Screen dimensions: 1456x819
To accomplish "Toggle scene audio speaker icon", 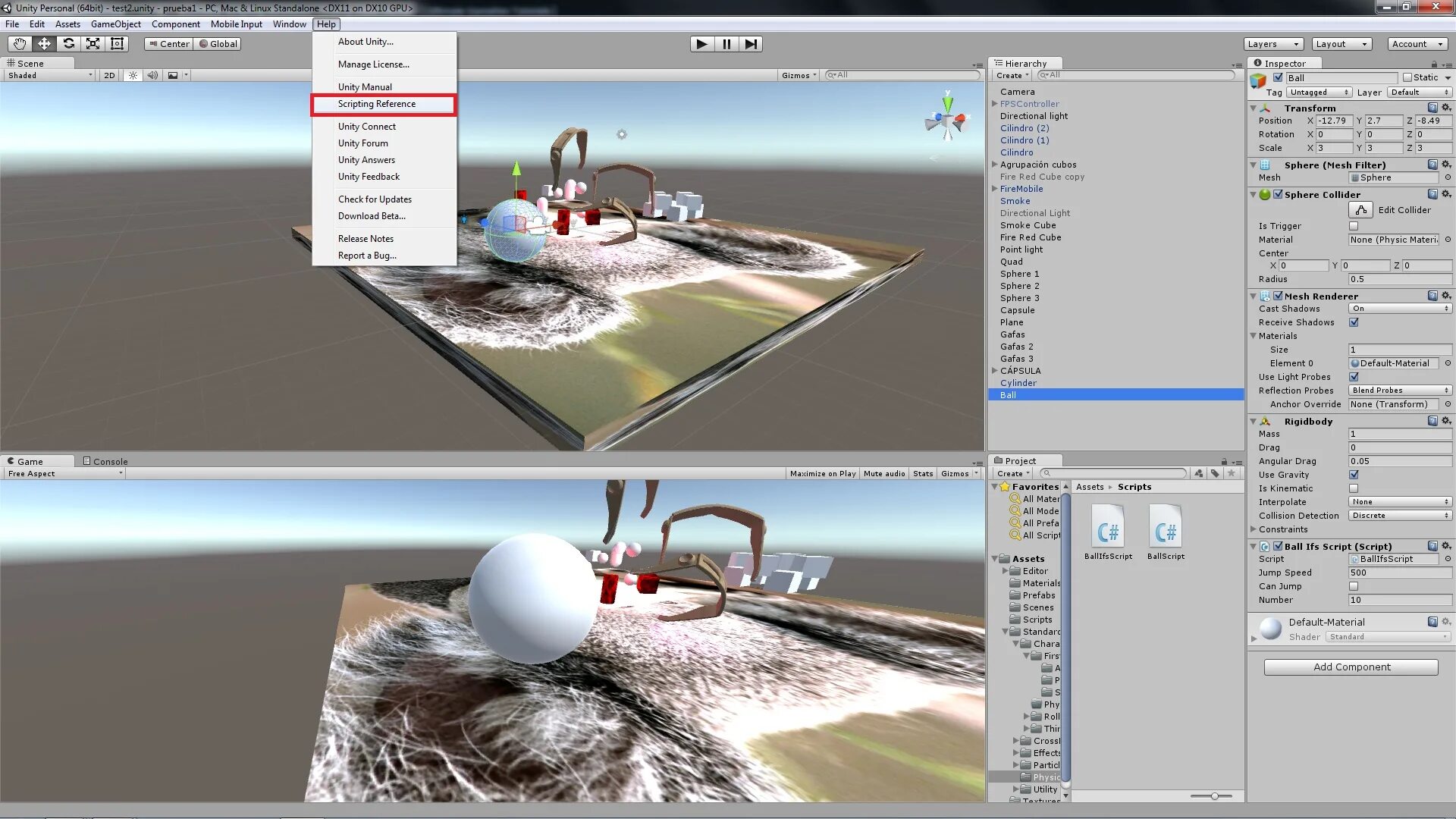I will [152, 75].
